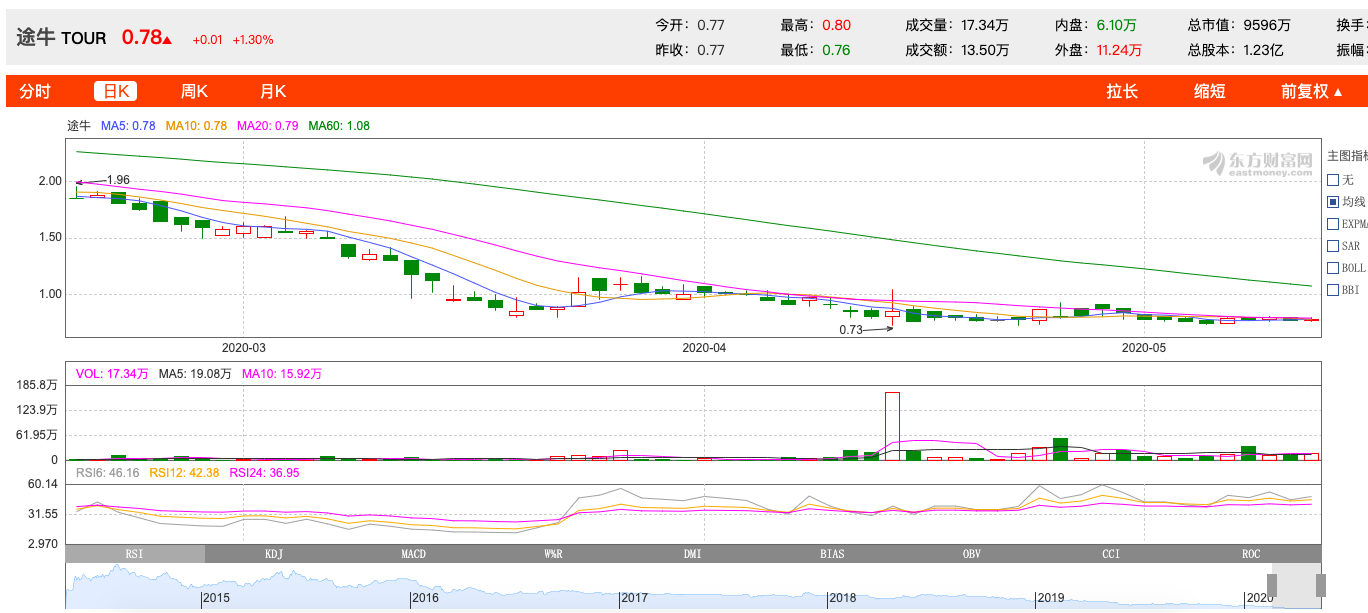Click the 0.73 low price annotation
This screenshot has height=613, width=1368.
[851, 329]
